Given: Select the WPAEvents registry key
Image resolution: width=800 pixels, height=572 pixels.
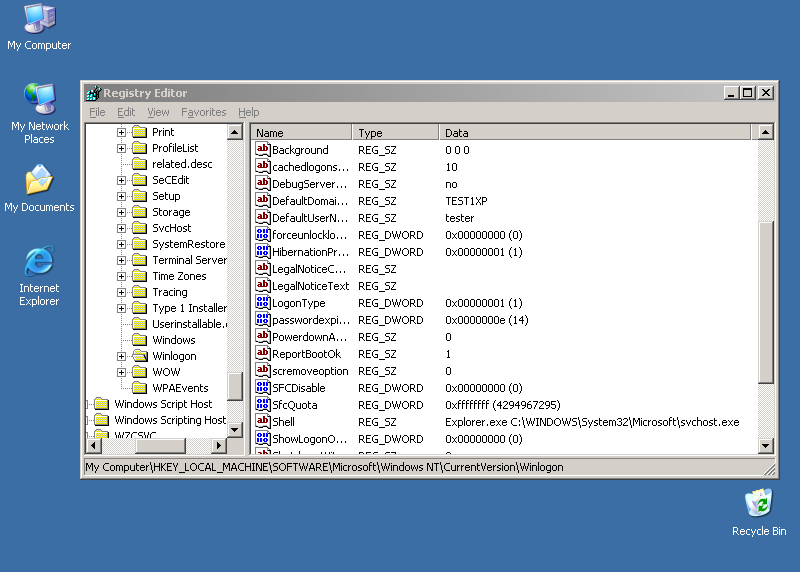Looking at the screenshot, I should [x=180, y=388].
